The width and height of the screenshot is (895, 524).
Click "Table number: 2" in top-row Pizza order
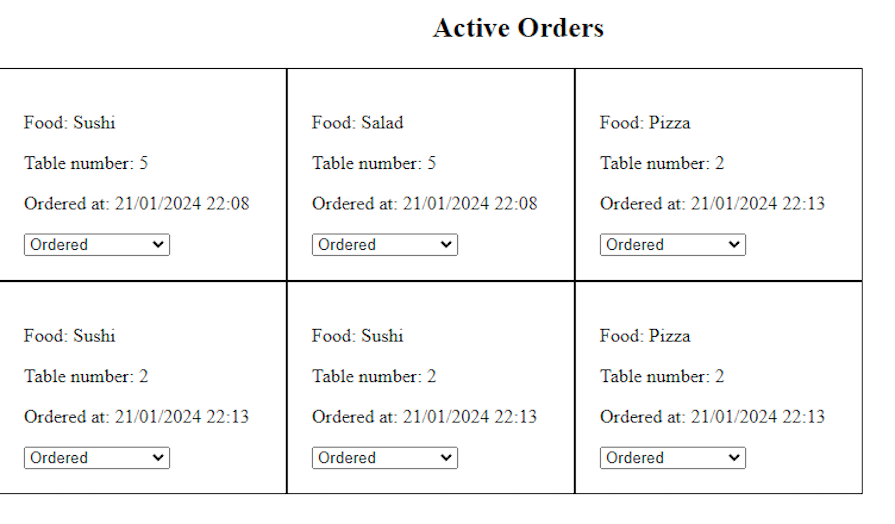[x=661, y=163]
